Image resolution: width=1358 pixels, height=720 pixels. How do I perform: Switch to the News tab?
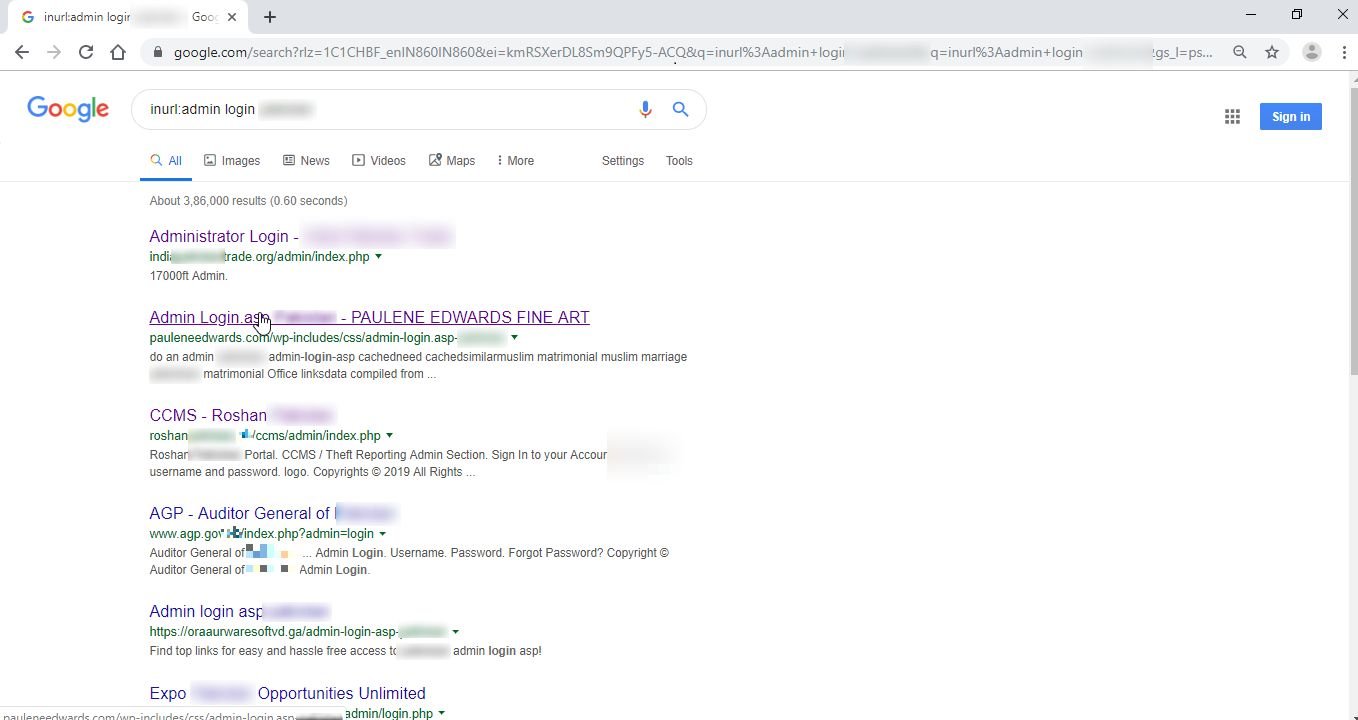pyautogui.click(x=306, y=161)
